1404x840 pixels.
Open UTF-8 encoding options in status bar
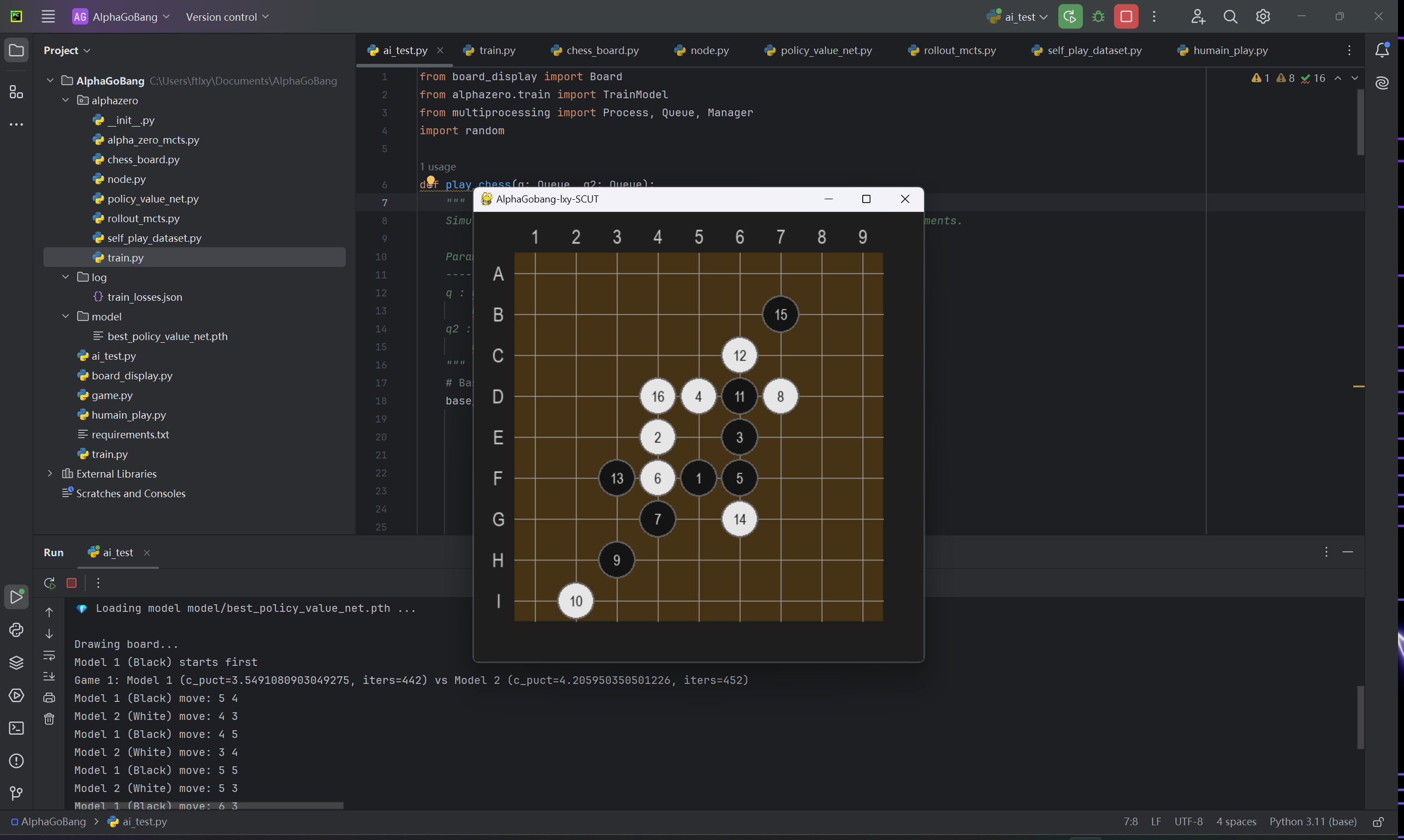[x=1188, y=821]
